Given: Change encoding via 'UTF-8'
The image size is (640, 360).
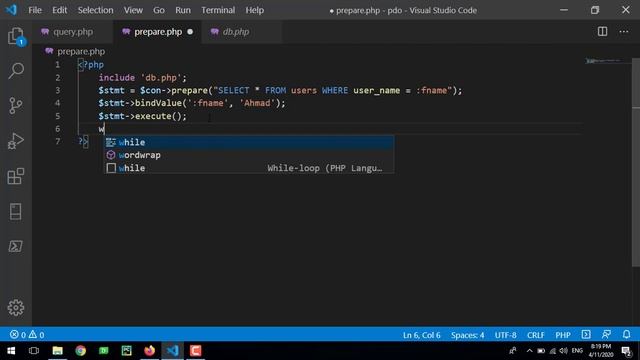Looking at the screenshot, I should [x=505, y=335].
